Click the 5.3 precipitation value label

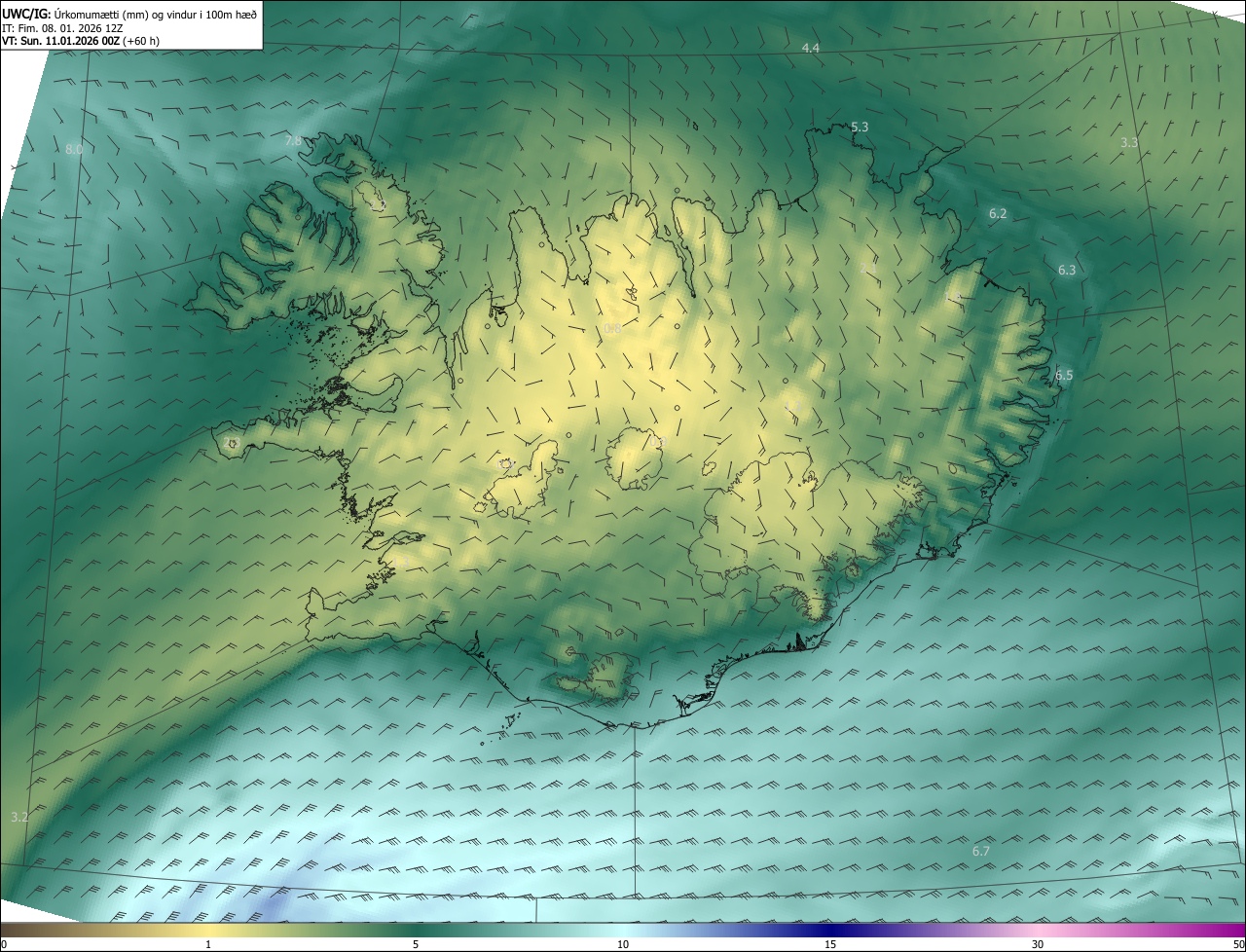pyautogui.click(x=860, y=128)
